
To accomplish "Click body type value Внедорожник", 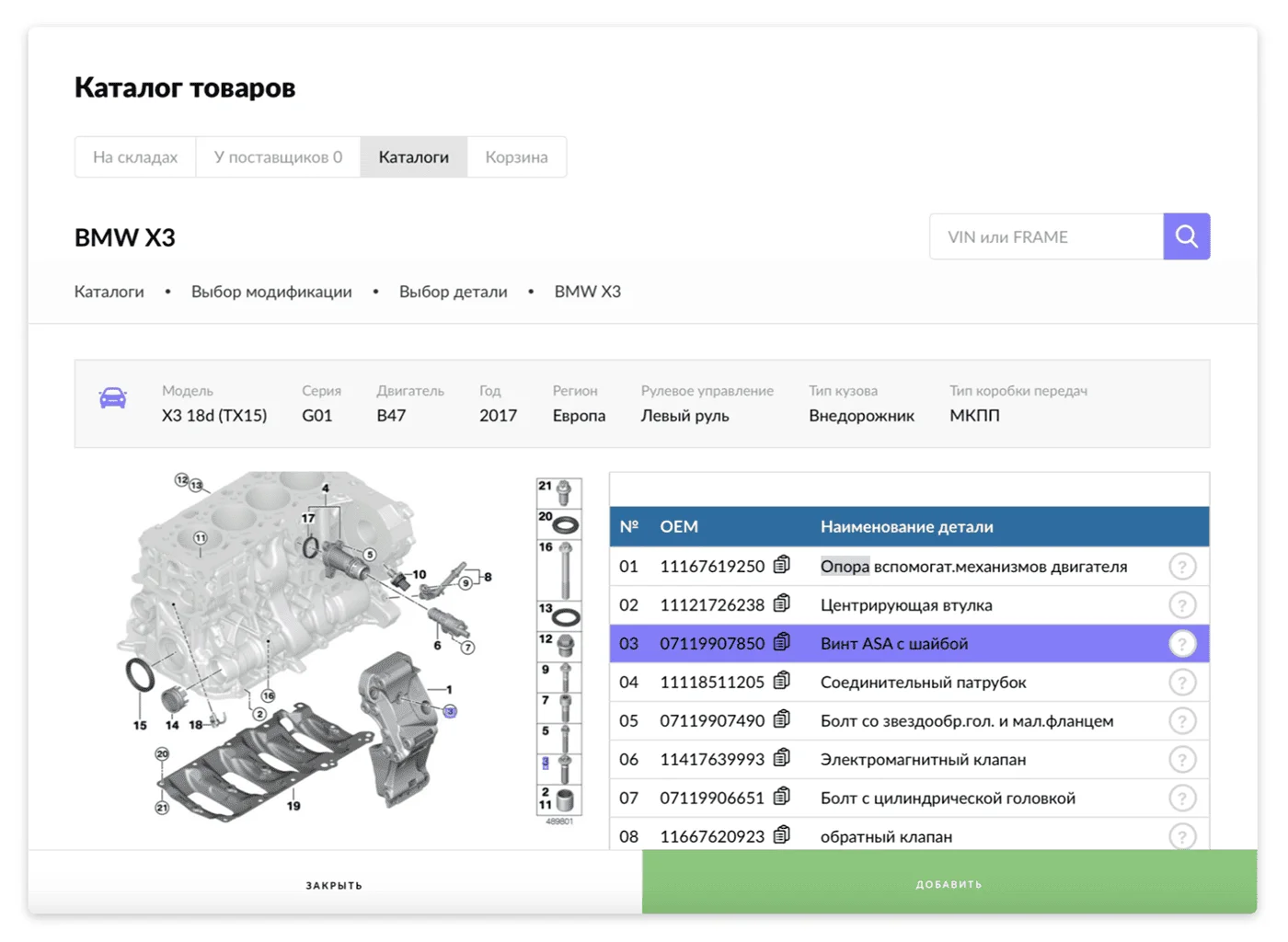I will coord(862,416).
